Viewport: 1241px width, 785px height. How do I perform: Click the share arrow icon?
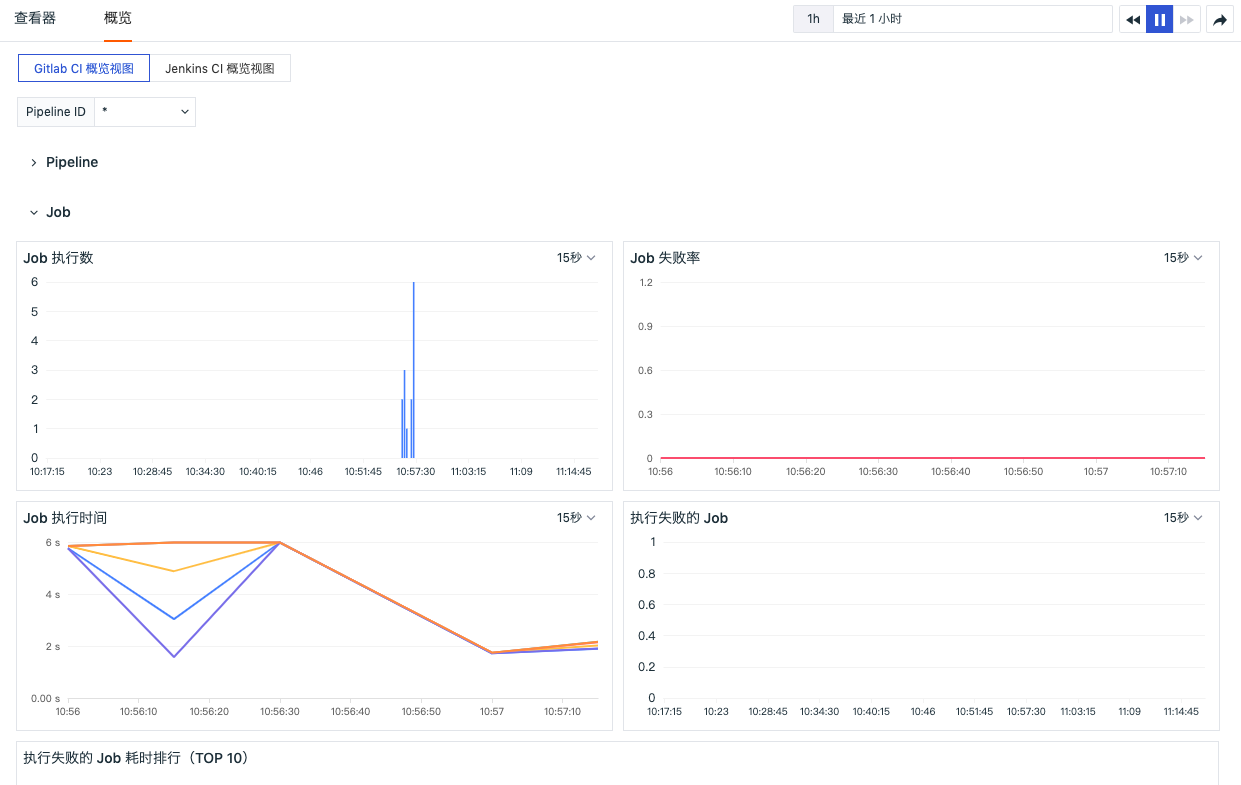(1220, 19)
